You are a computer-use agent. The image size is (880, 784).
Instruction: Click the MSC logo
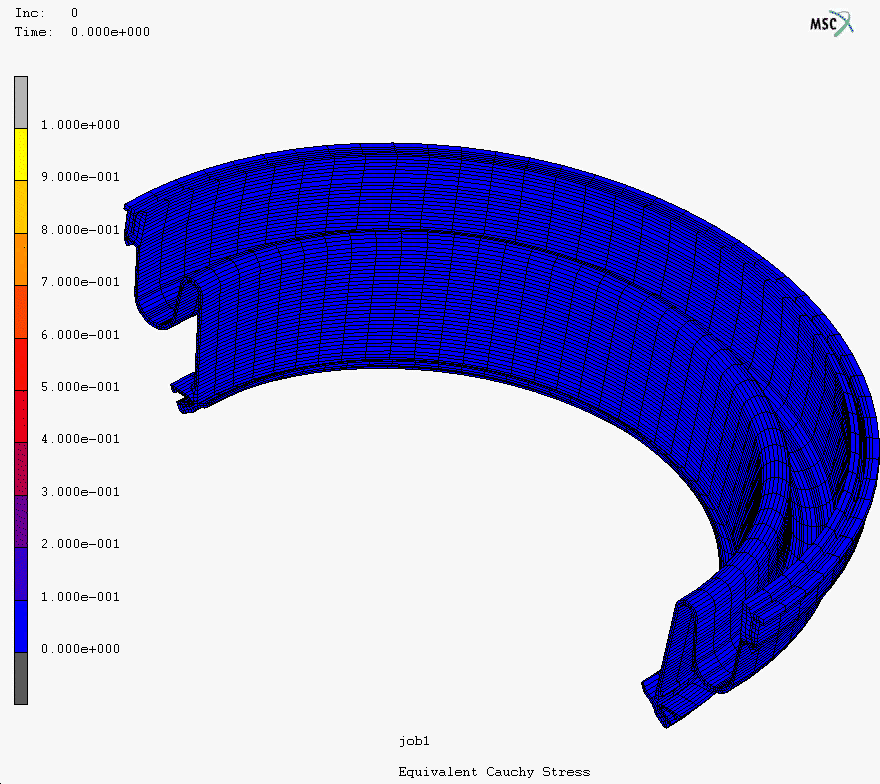click(831, 24)
